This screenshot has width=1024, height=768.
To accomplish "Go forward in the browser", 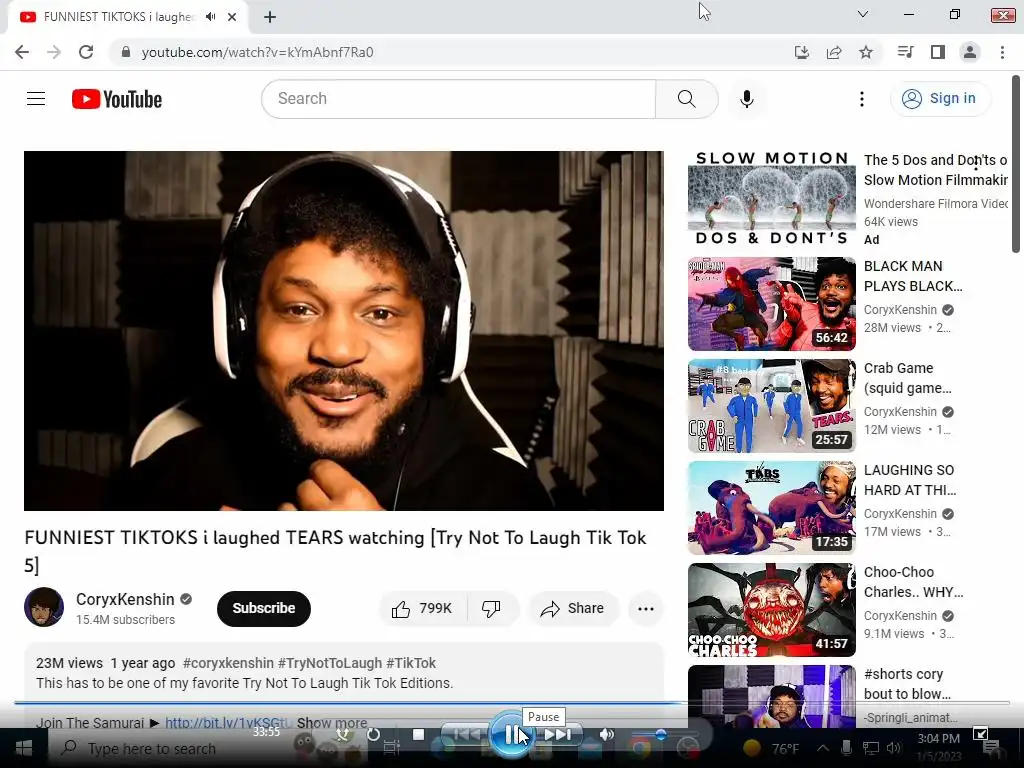I will (x=54, y=52).
